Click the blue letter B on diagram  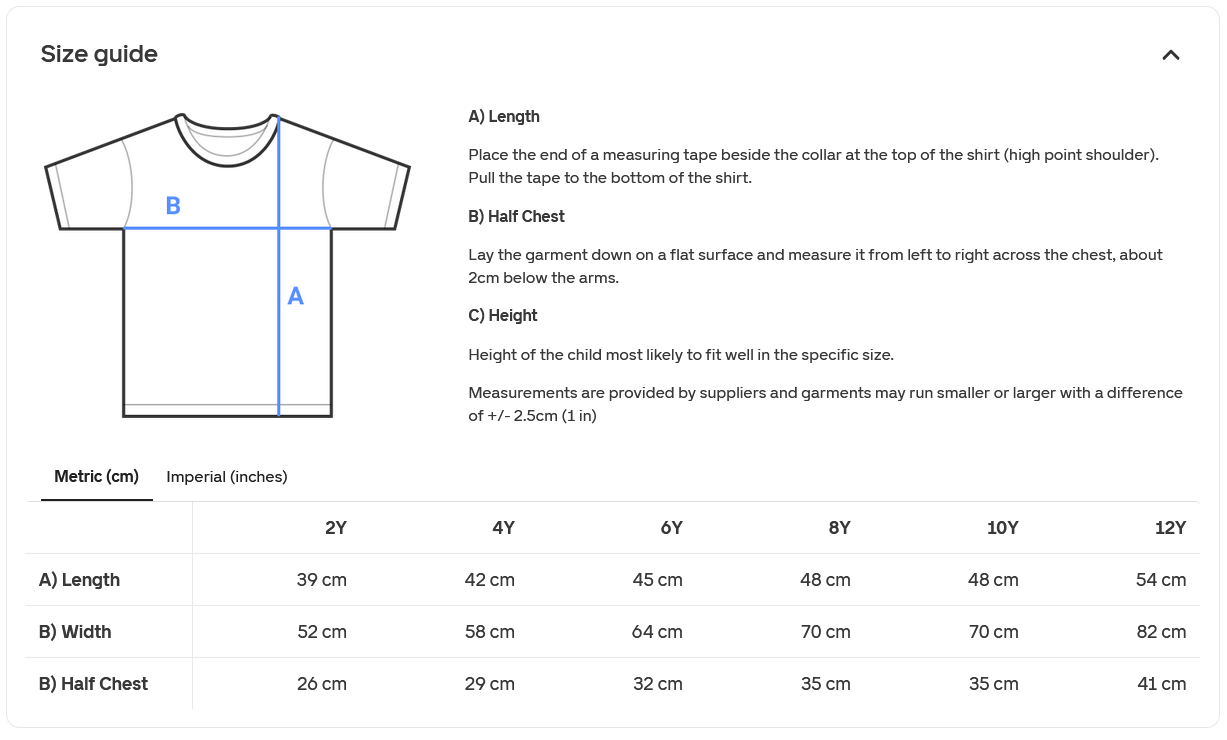tap(173, 206)
